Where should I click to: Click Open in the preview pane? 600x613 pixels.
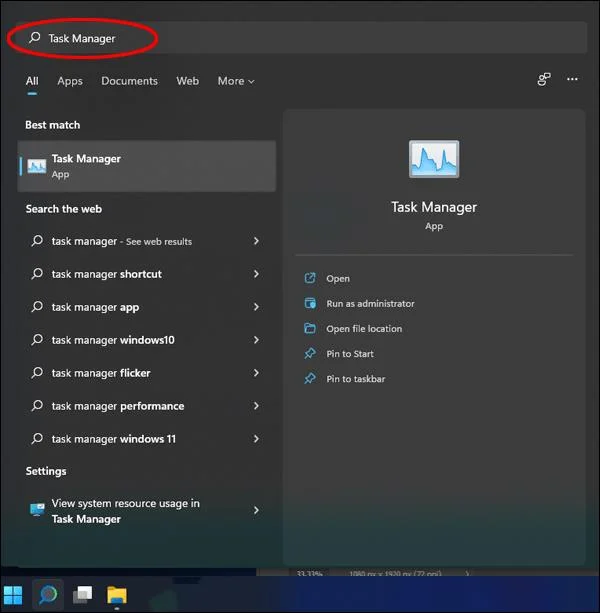pyautogui.click(x=338, y=279)
